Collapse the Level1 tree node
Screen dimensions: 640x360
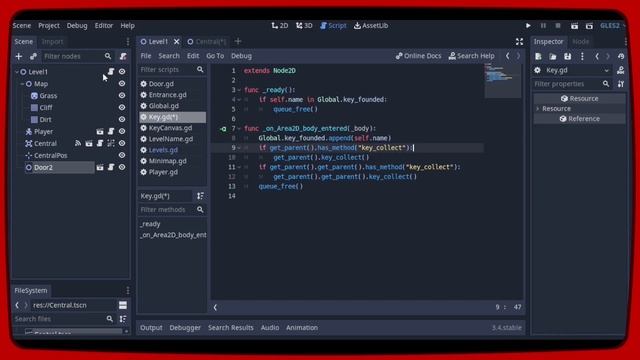coord(17,72)
